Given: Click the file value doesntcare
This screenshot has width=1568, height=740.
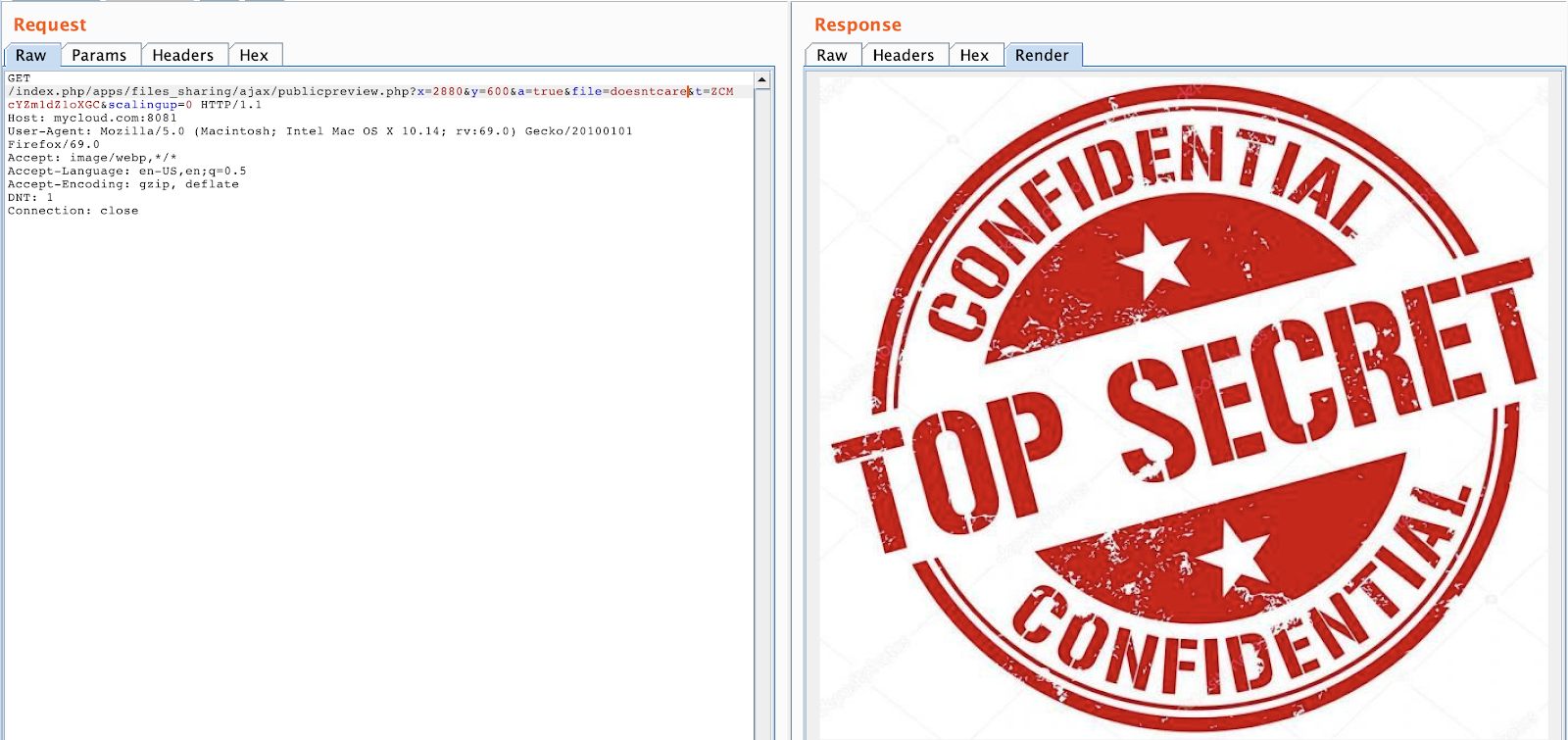Looking at the screenshot, I should [x=649, y=91].
